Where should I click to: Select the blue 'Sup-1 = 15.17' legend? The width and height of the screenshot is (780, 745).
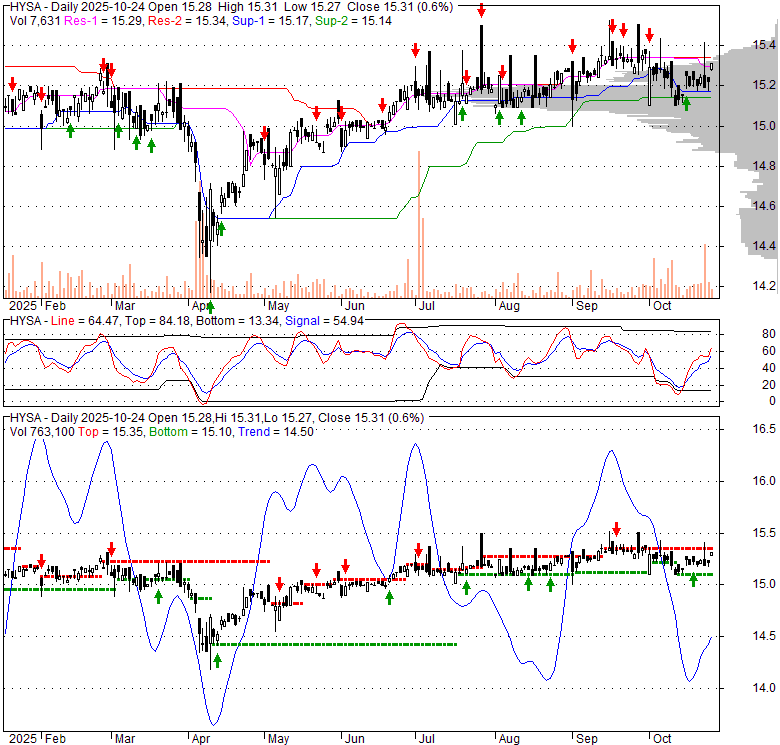(x=271, y=21)
